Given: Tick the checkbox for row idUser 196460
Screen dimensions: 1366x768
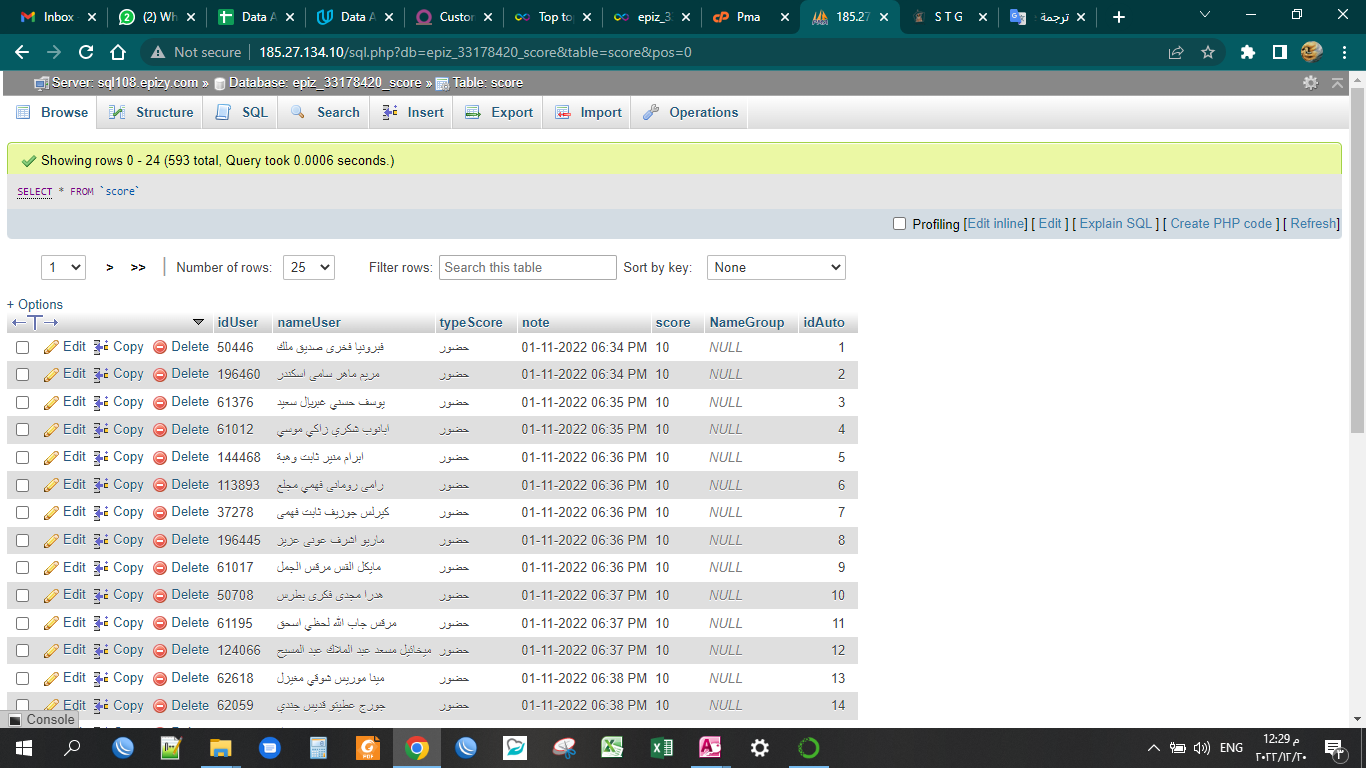Looking at the screenshot, I should pyautogui.click(x=22, y=375).
